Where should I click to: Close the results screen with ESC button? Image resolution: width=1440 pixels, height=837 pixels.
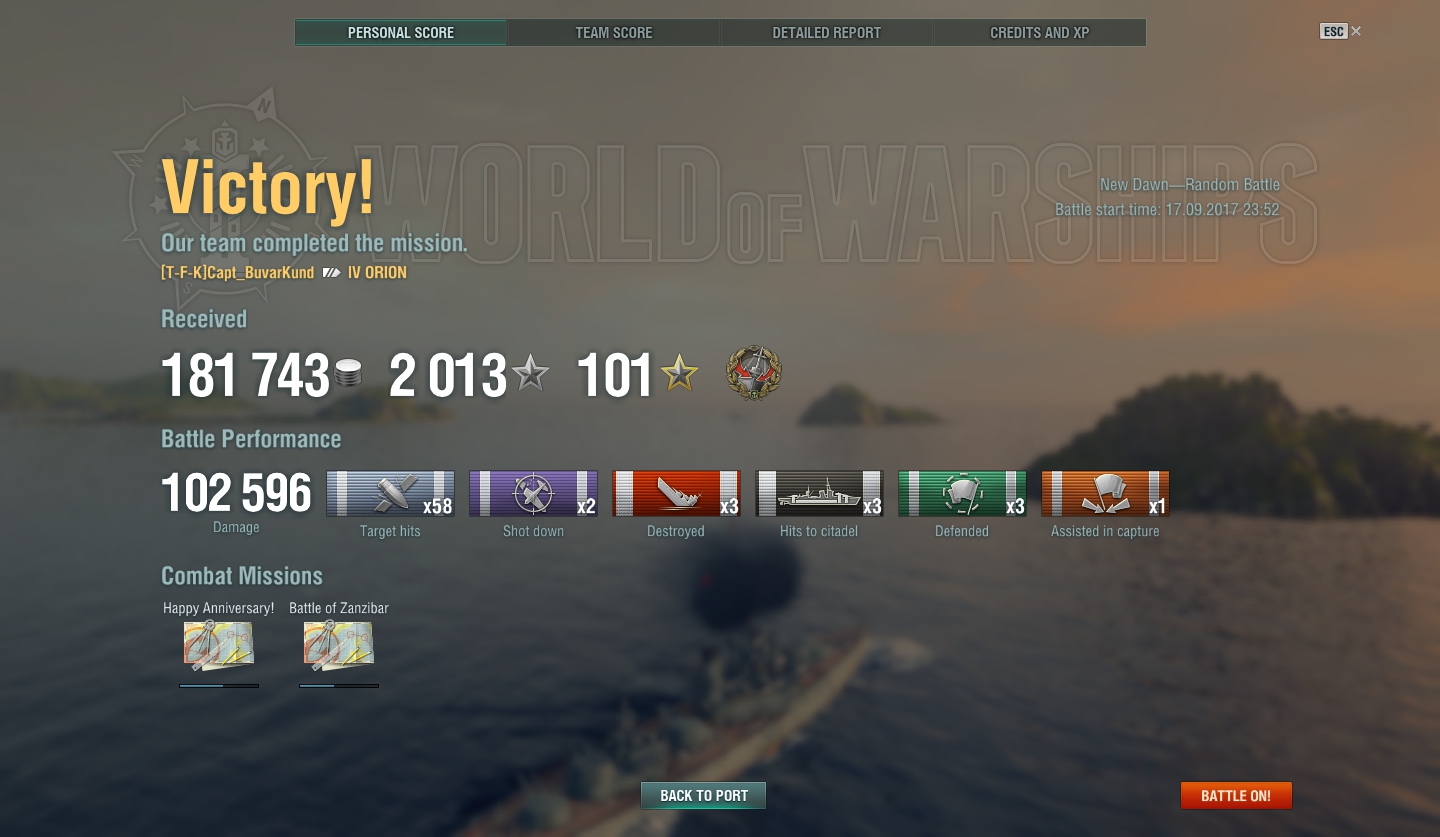1341,32
